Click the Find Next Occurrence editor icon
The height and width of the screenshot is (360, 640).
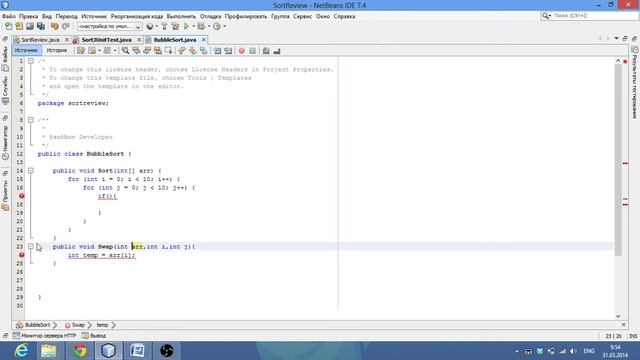[147, 51]
